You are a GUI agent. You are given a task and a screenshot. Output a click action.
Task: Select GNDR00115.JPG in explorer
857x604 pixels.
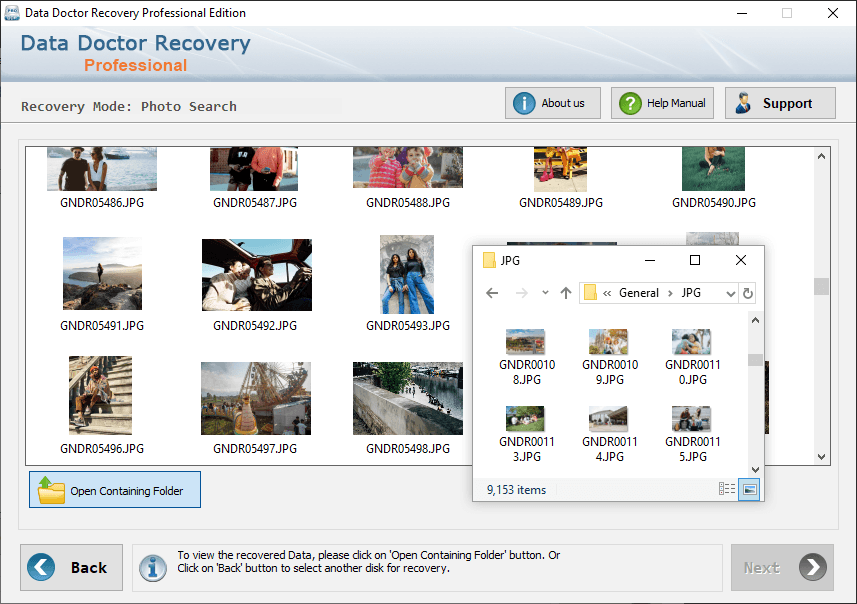tap(692, 435)
